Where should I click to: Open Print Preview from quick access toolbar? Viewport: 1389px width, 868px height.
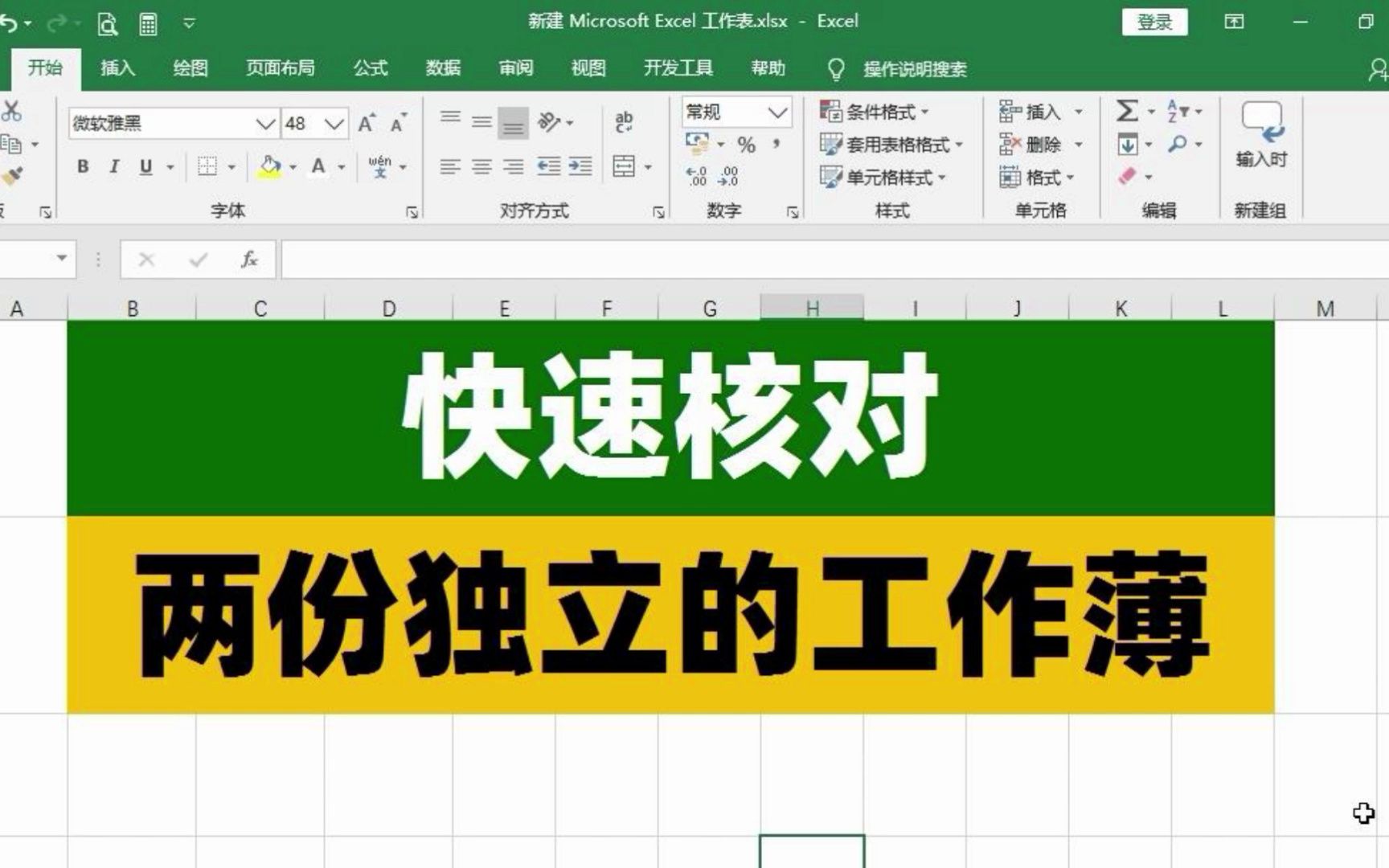point(107,24)
